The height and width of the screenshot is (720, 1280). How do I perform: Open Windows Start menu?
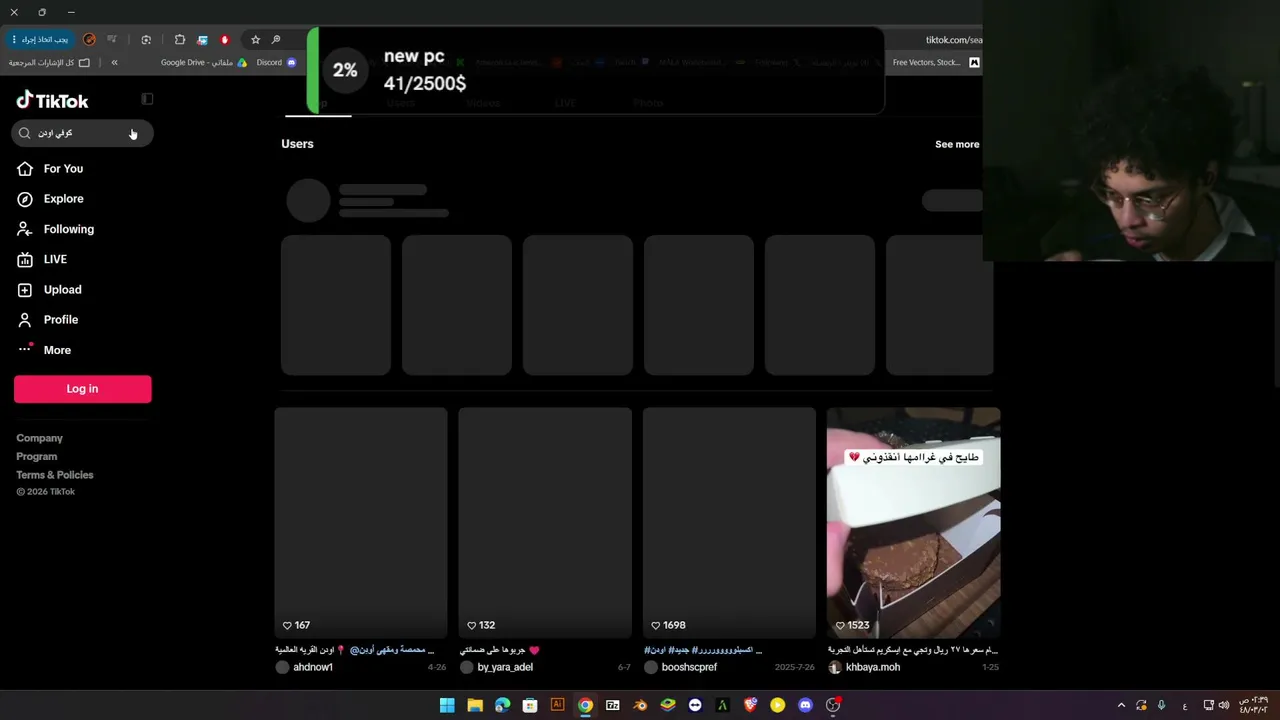447,705
